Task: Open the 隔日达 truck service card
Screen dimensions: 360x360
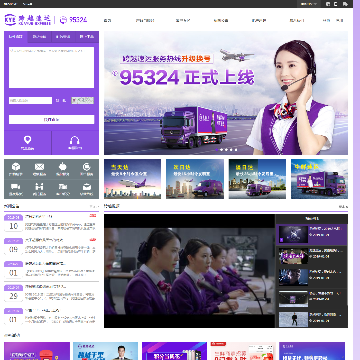Action: [257, 179]
